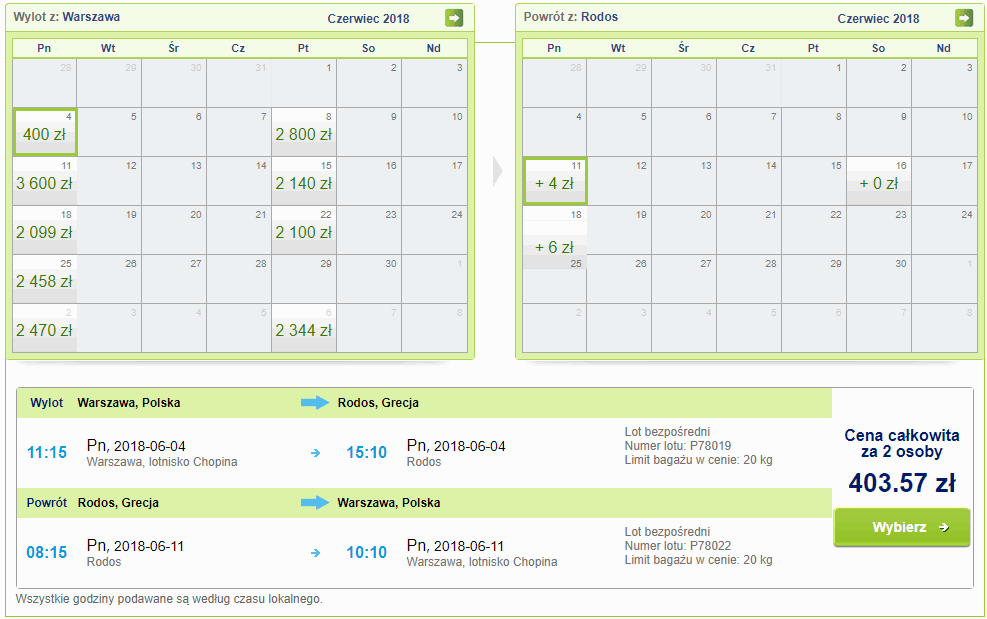Click next-month arrow in the return calendar

coord(963,18)
